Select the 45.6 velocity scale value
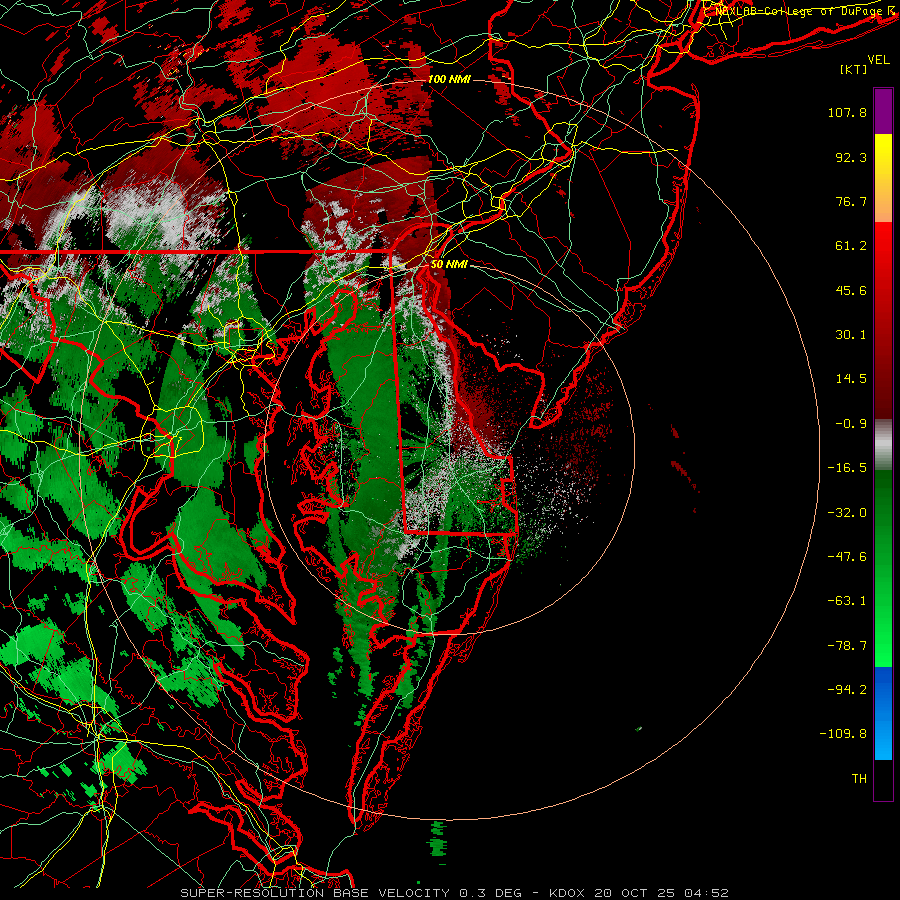This screenshot has width=900, height=900. [x=851, y=290]
